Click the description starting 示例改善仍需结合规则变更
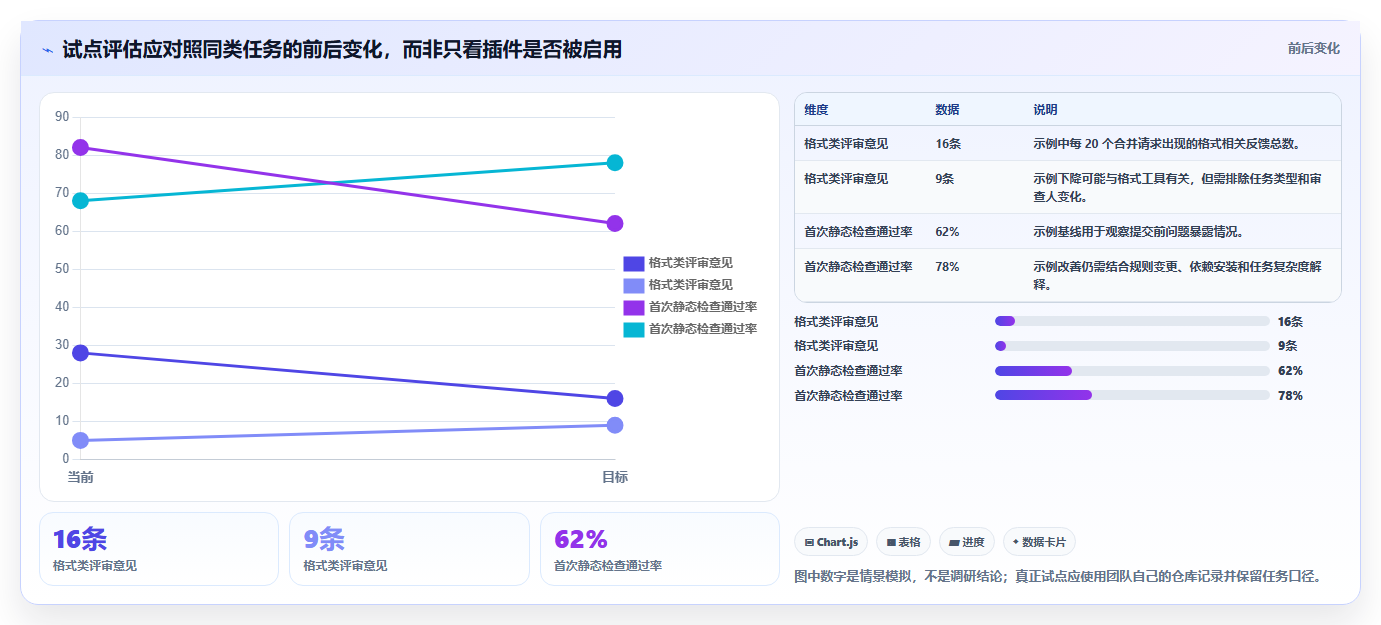Image resolution: width=1381 pixels, height=625 pixels. point(1178,276)
